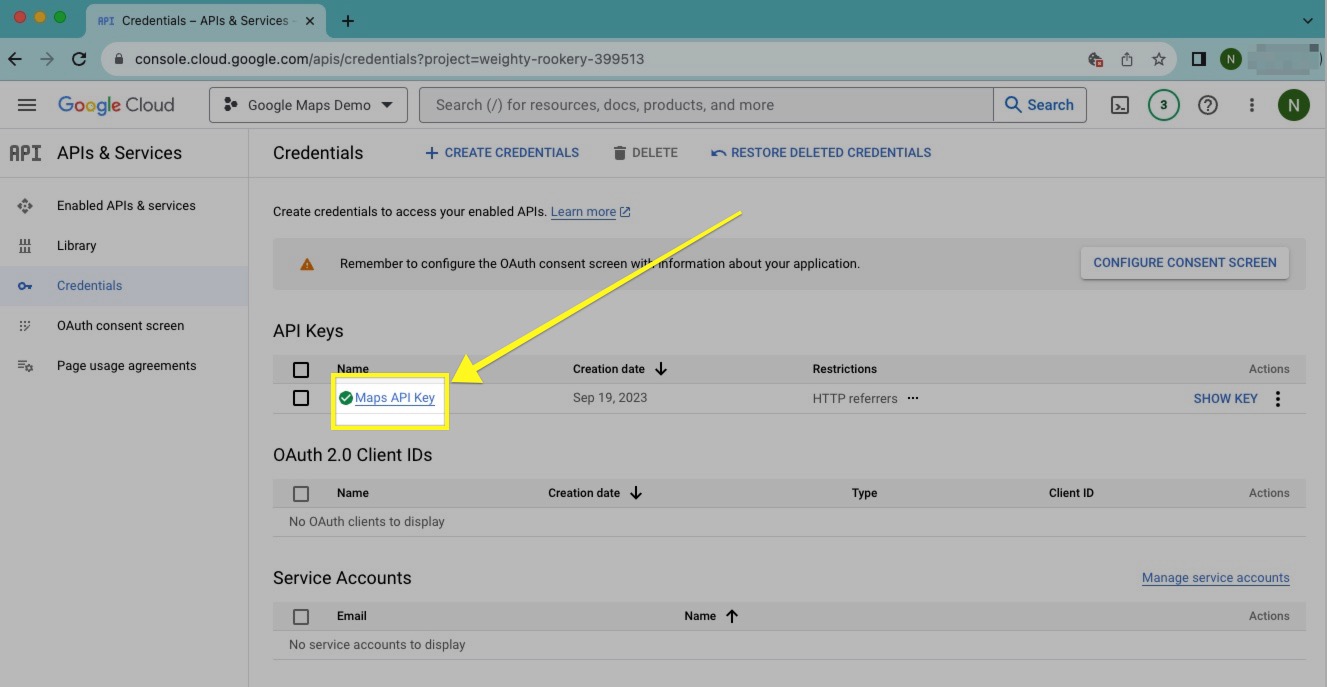Open notifications badge showing 3
Image resolution: width=1327 pixels, height=687 pixels.
pos(1163,105)
